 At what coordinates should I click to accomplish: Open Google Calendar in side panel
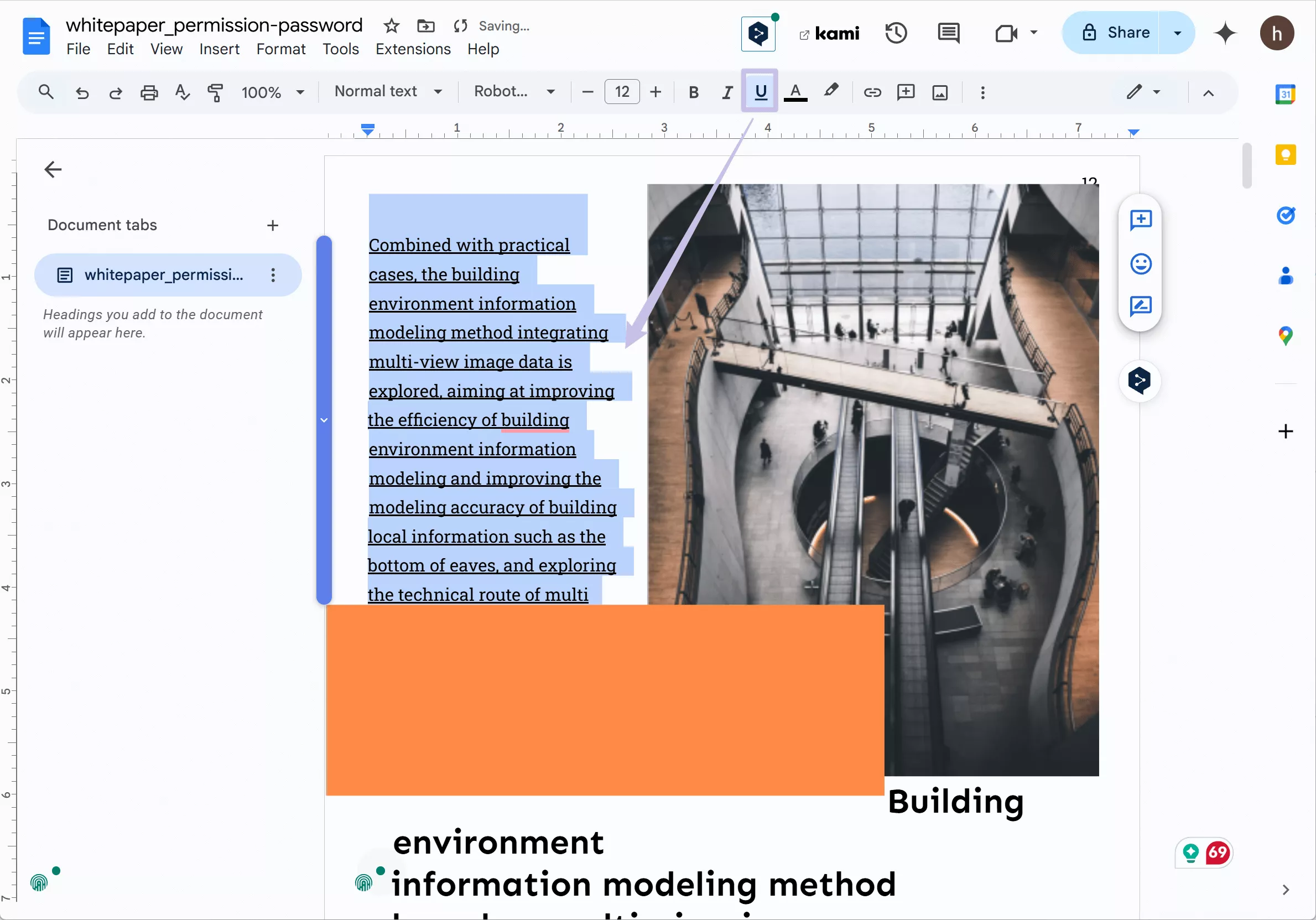[x=1285, y=94]
